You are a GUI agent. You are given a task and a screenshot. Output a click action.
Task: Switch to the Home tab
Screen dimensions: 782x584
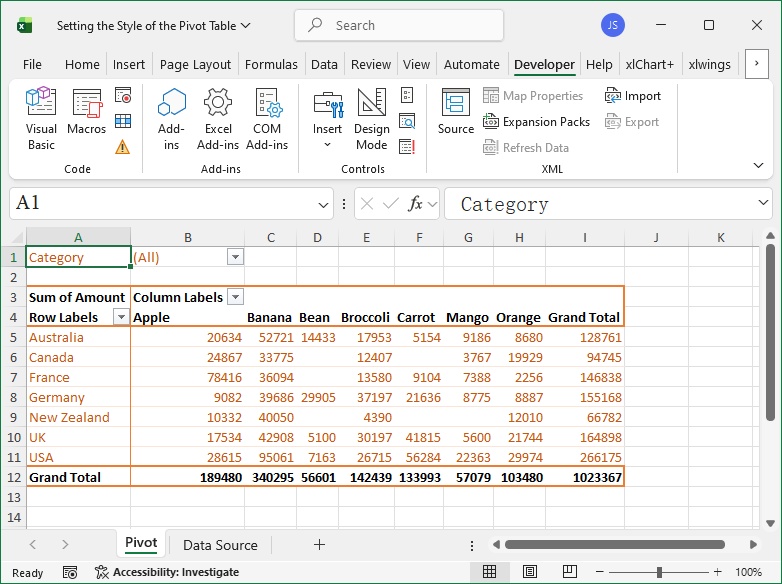pyautogui.click(x=82, y=64)
